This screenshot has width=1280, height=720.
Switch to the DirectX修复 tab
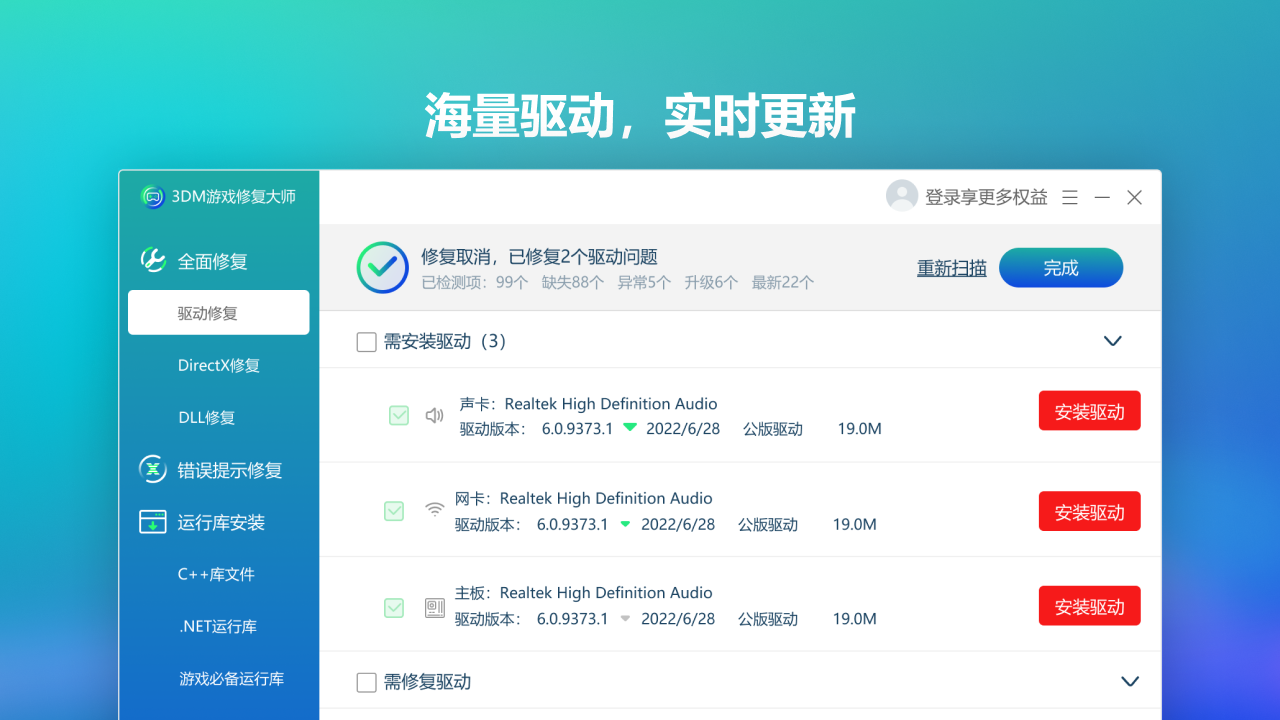[218, 365]
